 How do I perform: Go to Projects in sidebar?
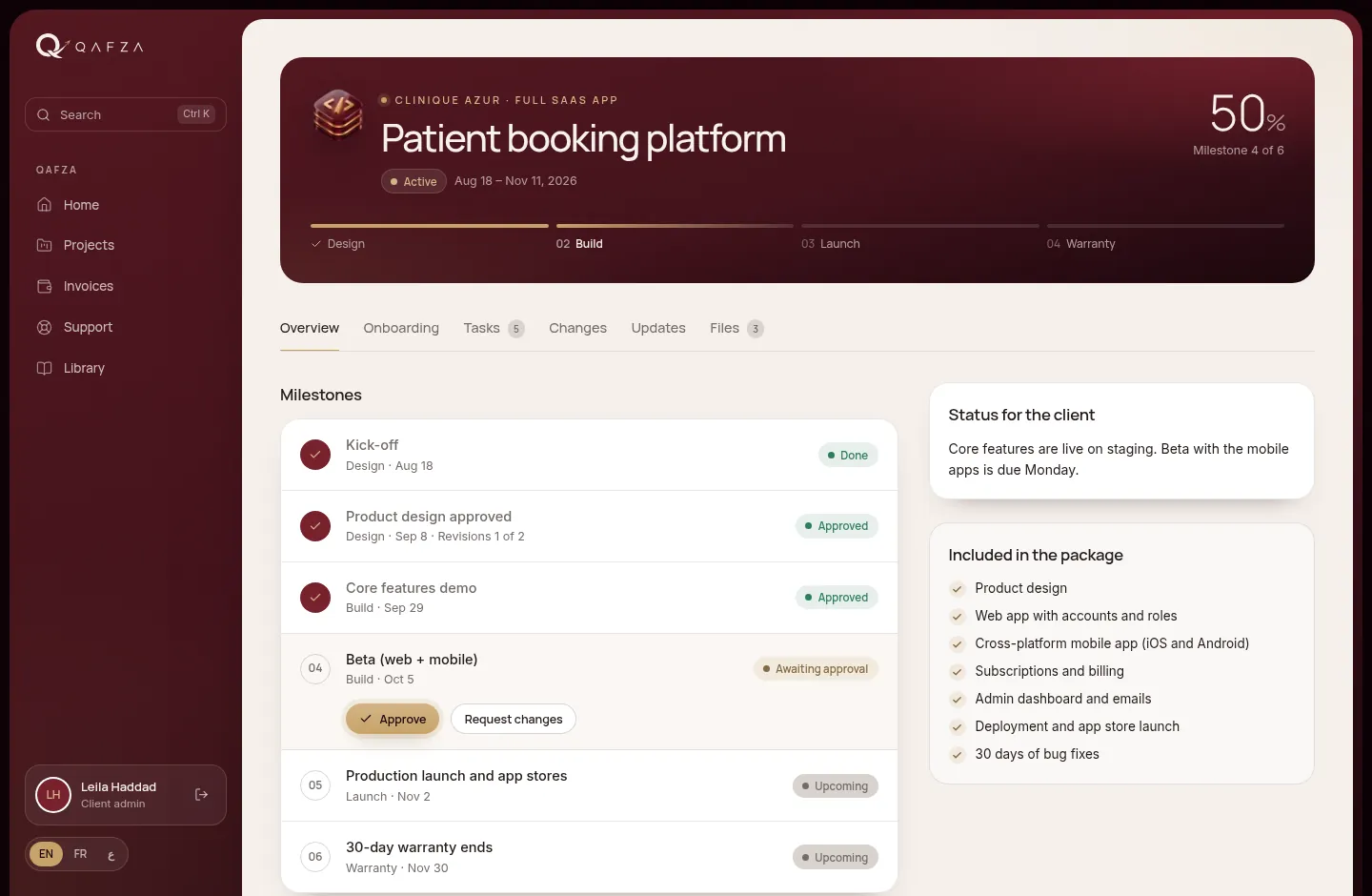point(126,245)
